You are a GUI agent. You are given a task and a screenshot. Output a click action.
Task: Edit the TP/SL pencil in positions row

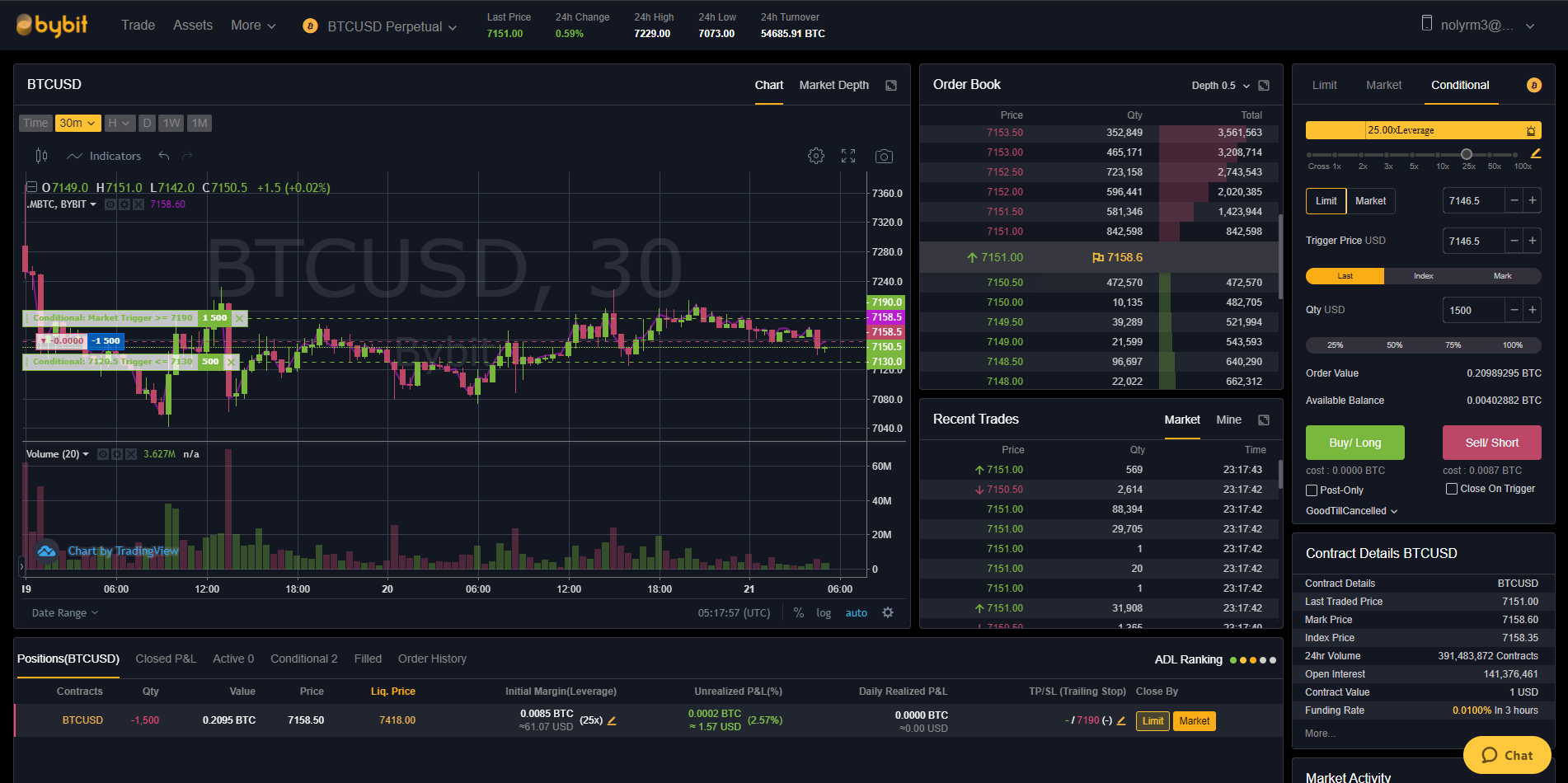1120,720
